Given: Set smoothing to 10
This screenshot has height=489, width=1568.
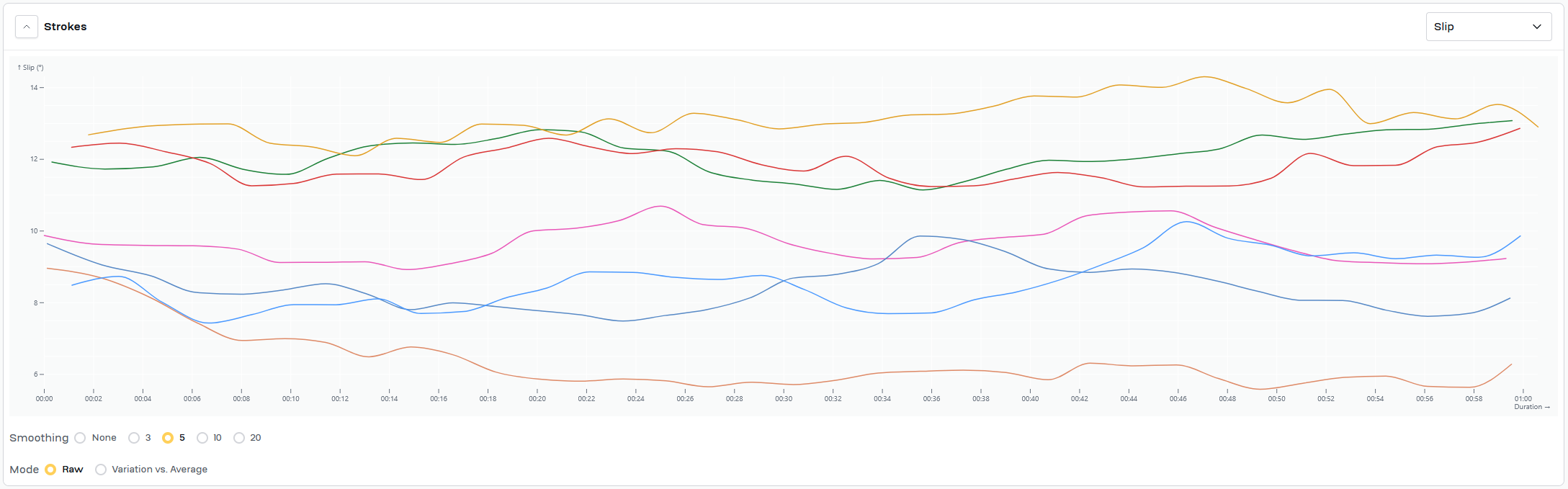Looking at the screenshot, I should pyautogui.click(x=202, y=438).
